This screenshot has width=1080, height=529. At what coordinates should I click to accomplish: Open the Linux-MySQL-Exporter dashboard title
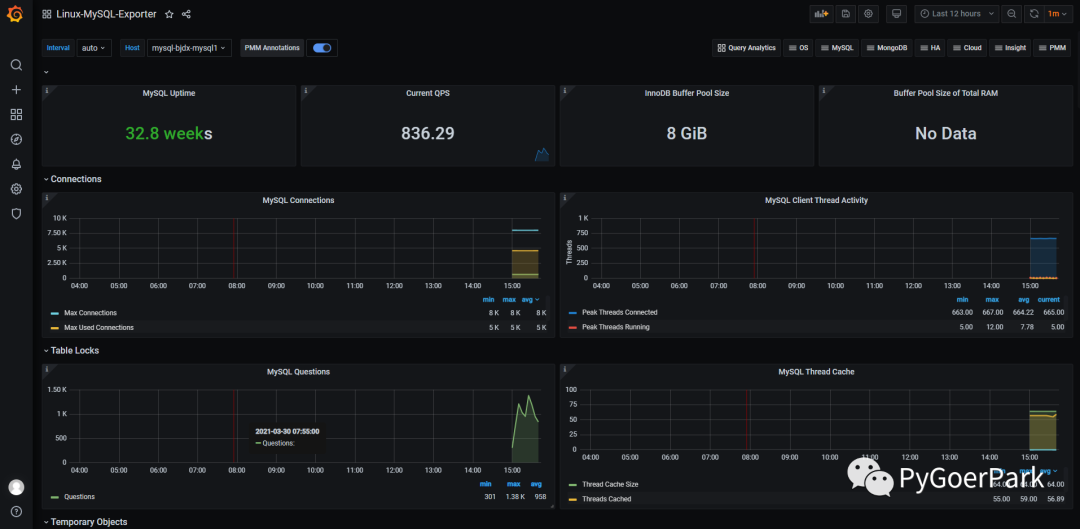[106, 14]
